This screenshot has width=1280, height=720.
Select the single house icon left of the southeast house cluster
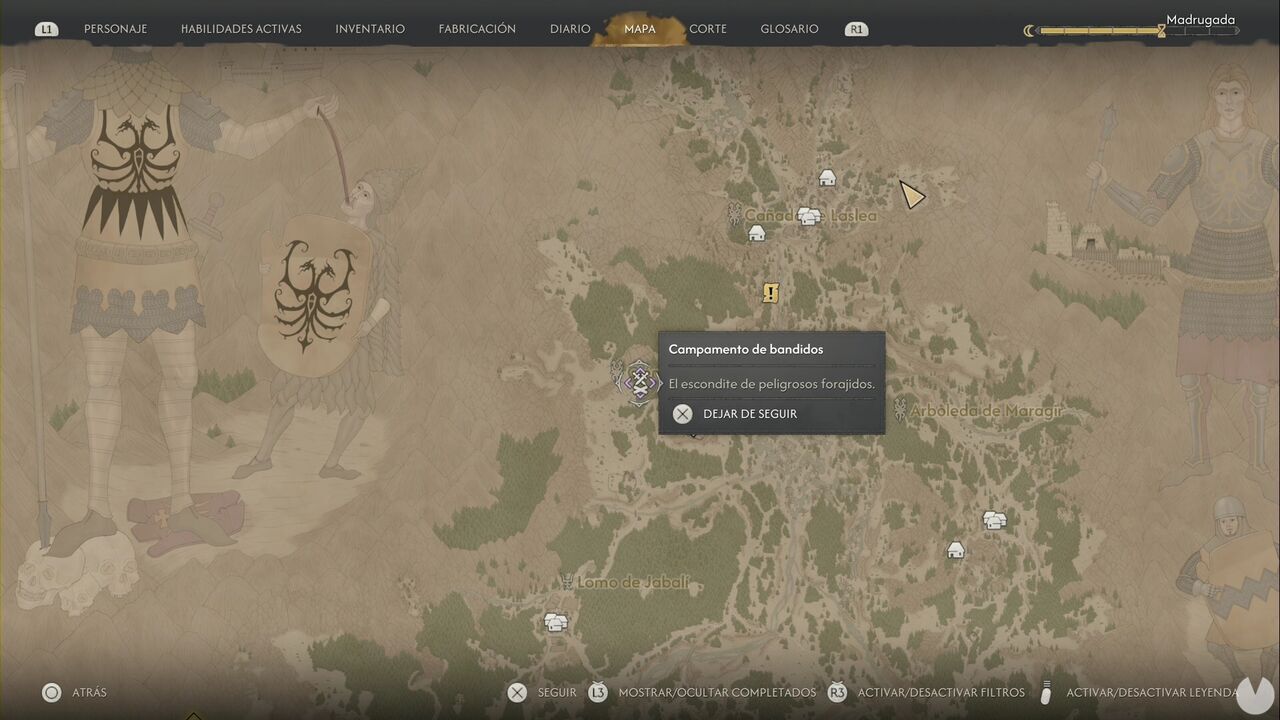coord(956,549)
